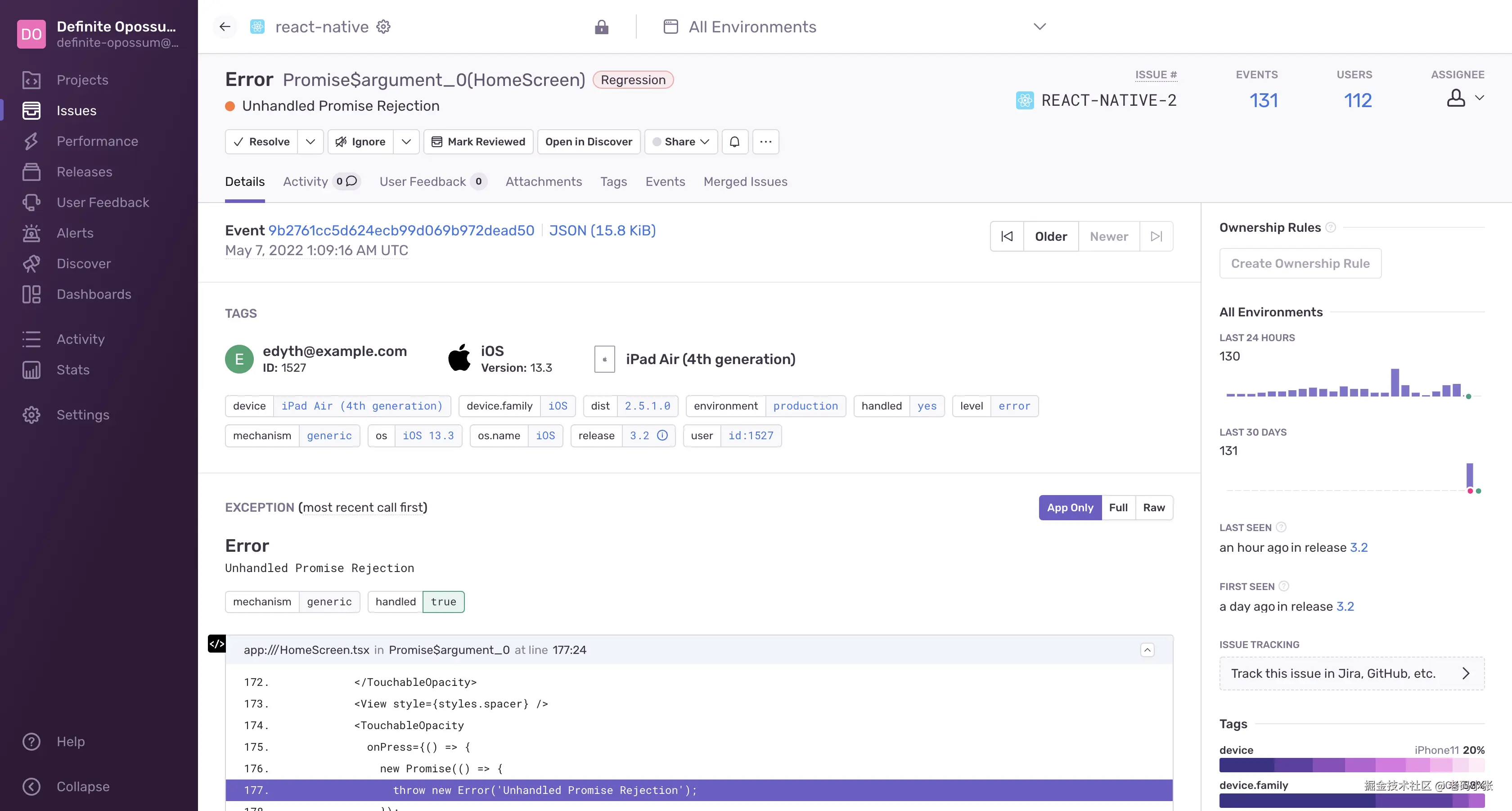Open Performance in the sidebar
The height and width of the screenshot is (811, 1512).
coord(98,141)
